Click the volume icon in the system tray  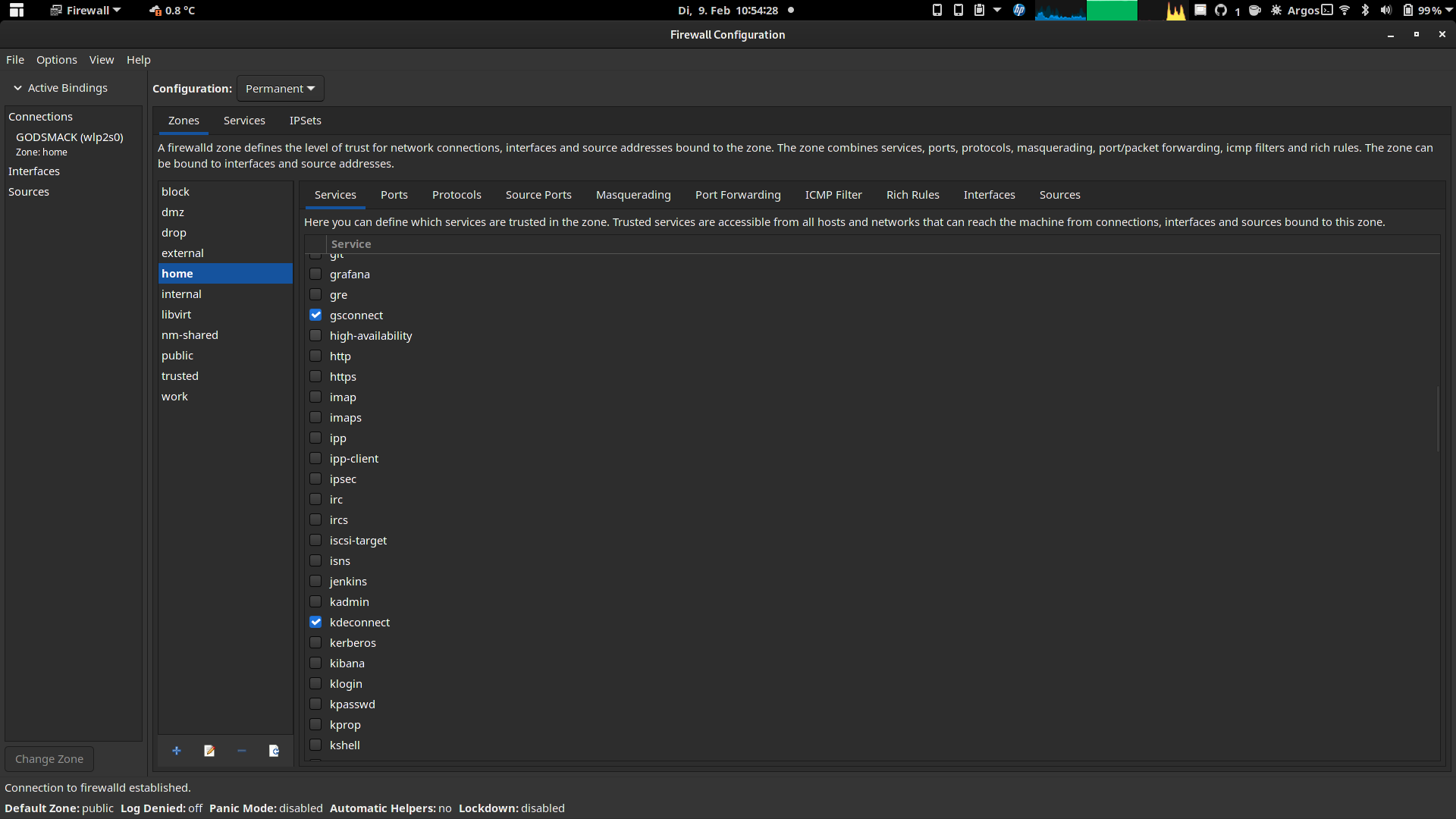tap(1385, 11)
